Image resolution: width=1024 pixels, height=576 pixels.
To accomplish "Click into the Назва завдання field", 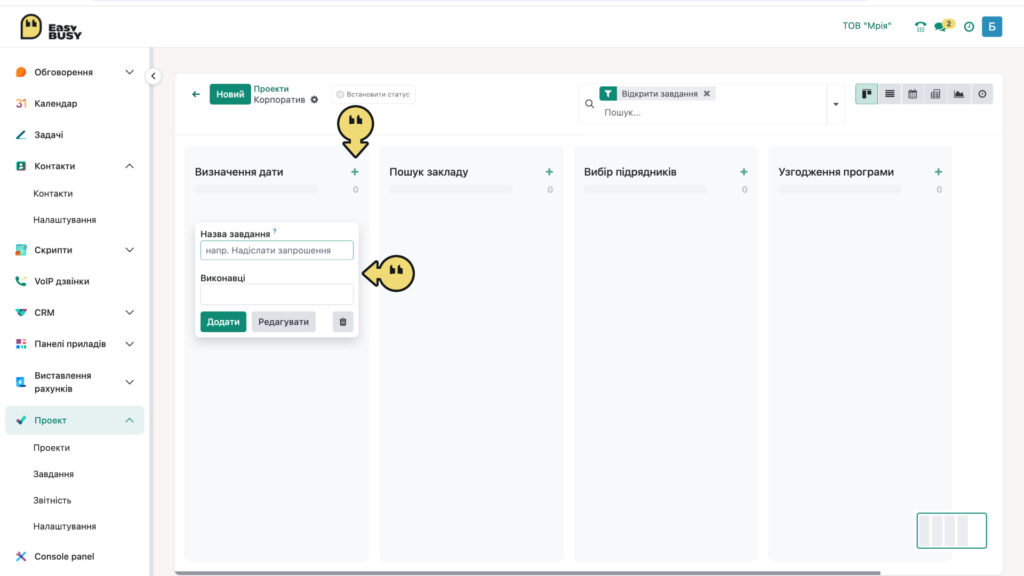I will (x=277, y=250).
